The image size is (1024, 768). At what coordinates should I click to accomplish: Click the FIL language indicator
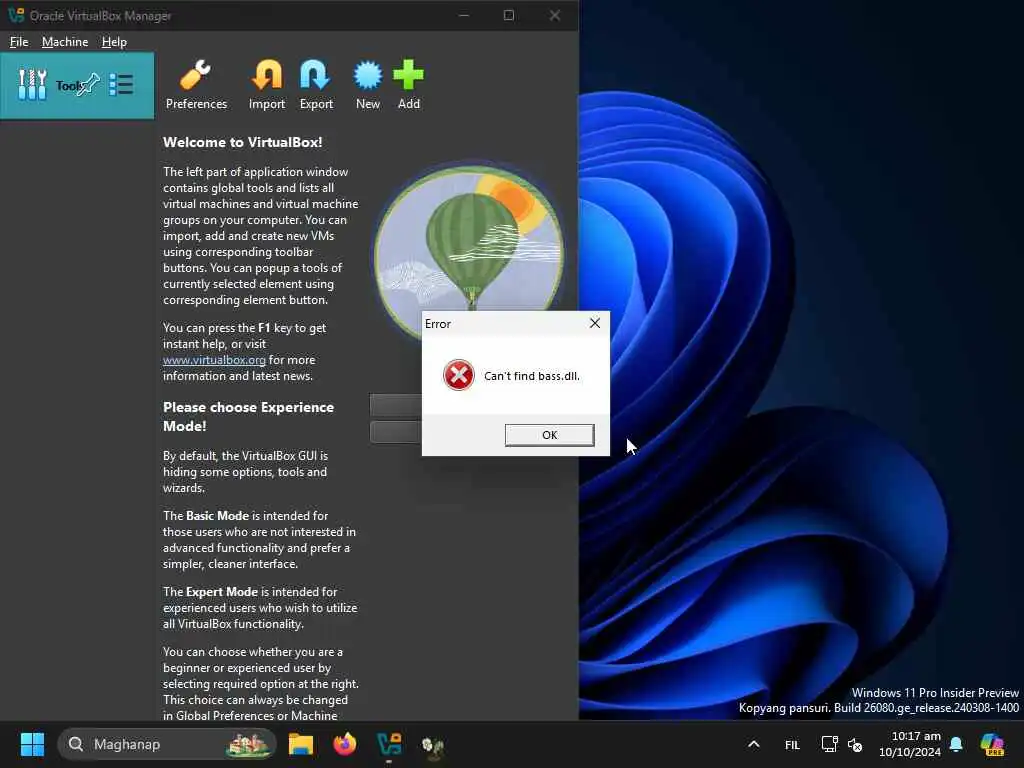pos(792,744)
